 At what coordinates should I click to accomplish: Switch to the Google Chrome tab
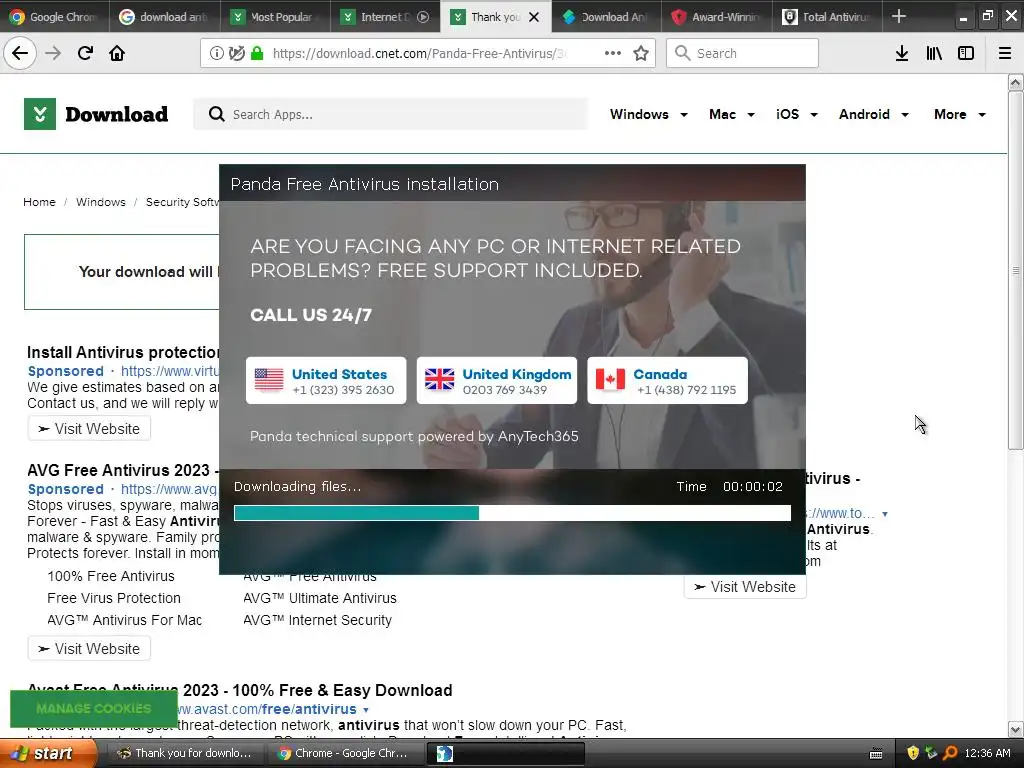[x=54, y=17]
